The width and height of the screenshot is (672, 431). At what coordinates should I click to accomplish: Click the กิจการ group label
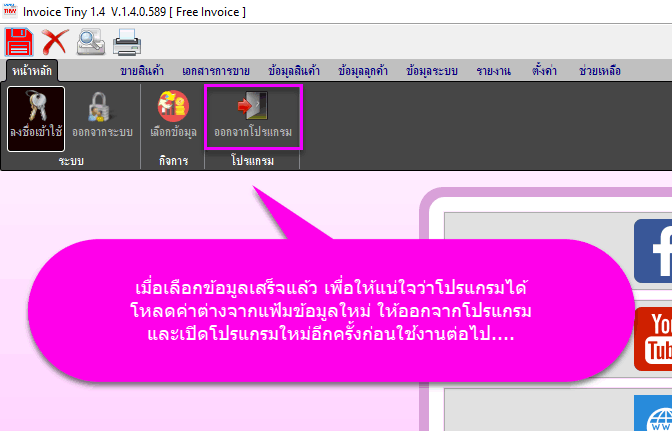(x=174, y=161)
